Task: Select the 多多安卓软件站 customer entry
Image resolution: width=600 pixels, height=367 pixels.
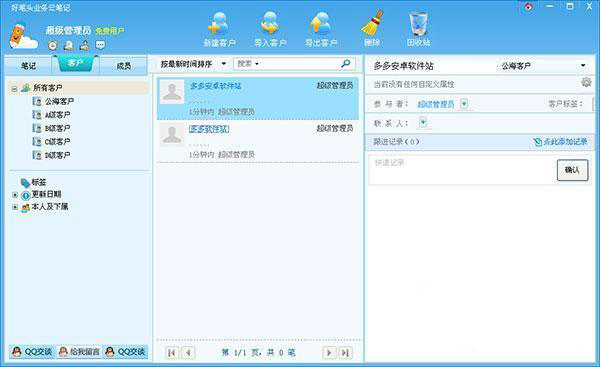Action: point(258,98)
